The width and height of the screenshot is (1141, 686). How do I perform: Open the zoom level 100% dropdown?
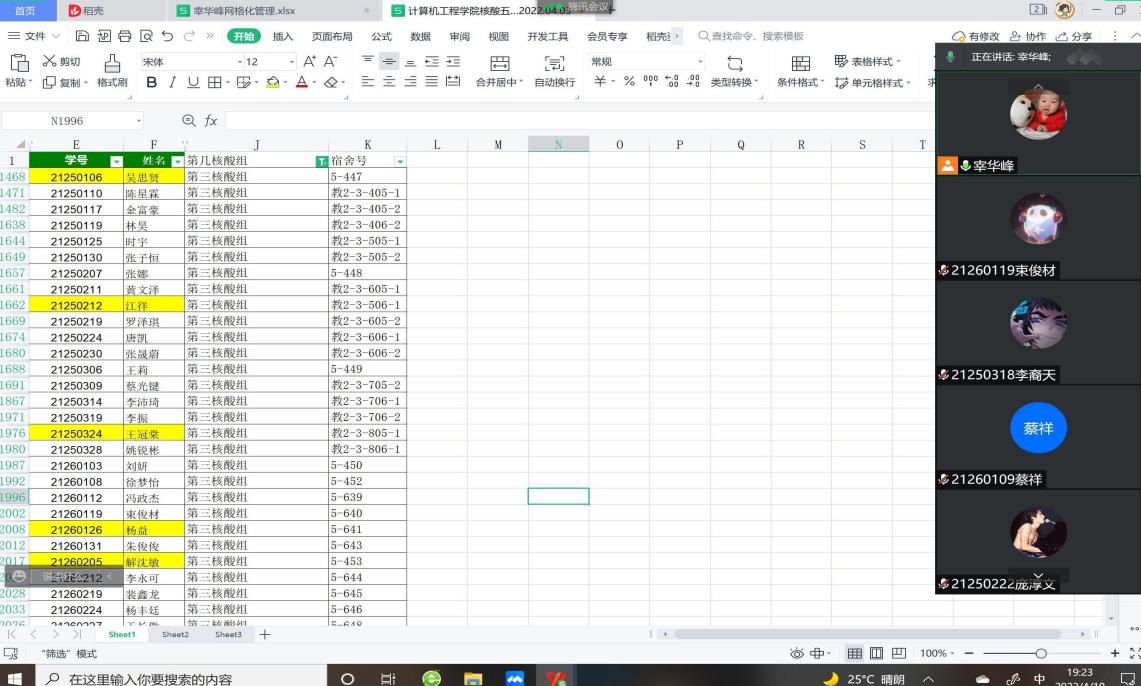(936, 653)
